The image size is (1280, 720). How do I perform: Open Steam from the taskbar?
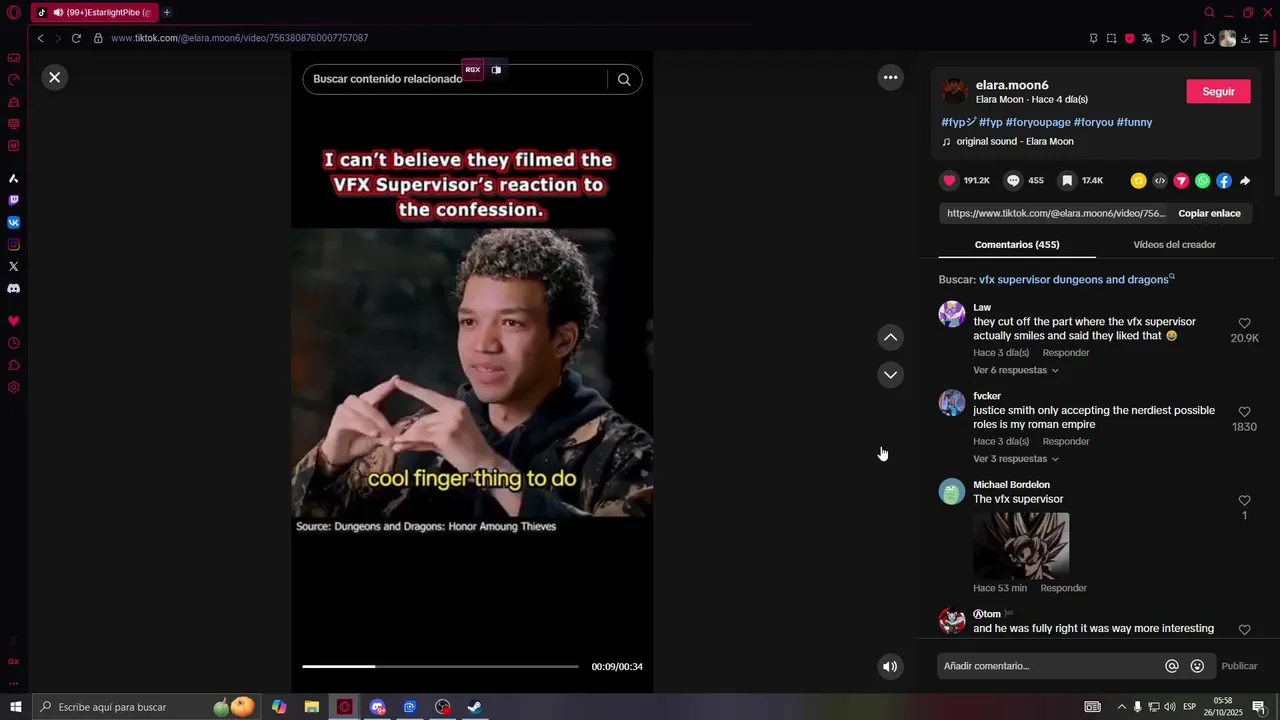(475, 707)
